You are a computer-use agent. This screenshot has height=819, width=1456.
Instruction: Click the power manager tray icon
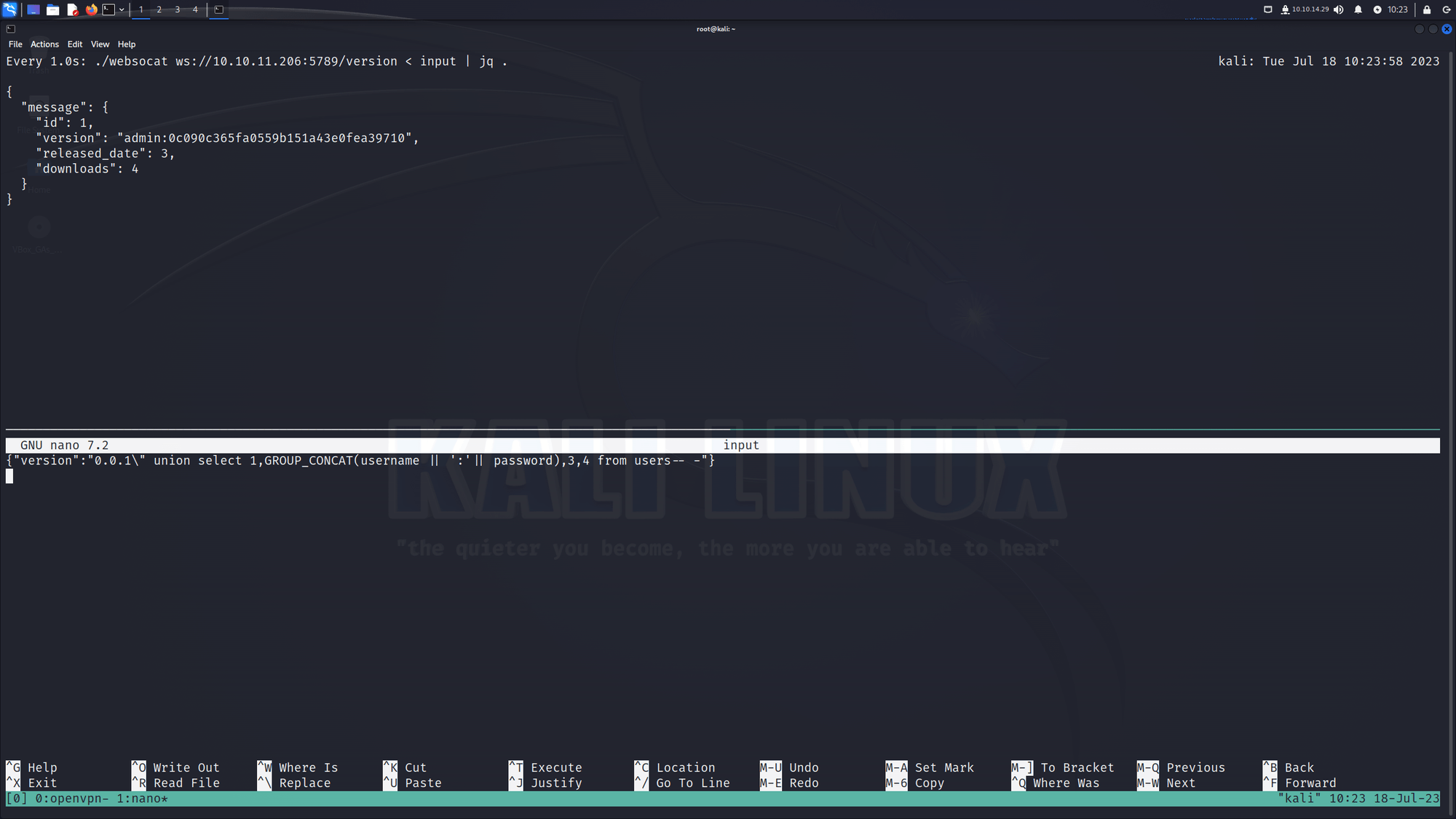tap(1377, 9)
